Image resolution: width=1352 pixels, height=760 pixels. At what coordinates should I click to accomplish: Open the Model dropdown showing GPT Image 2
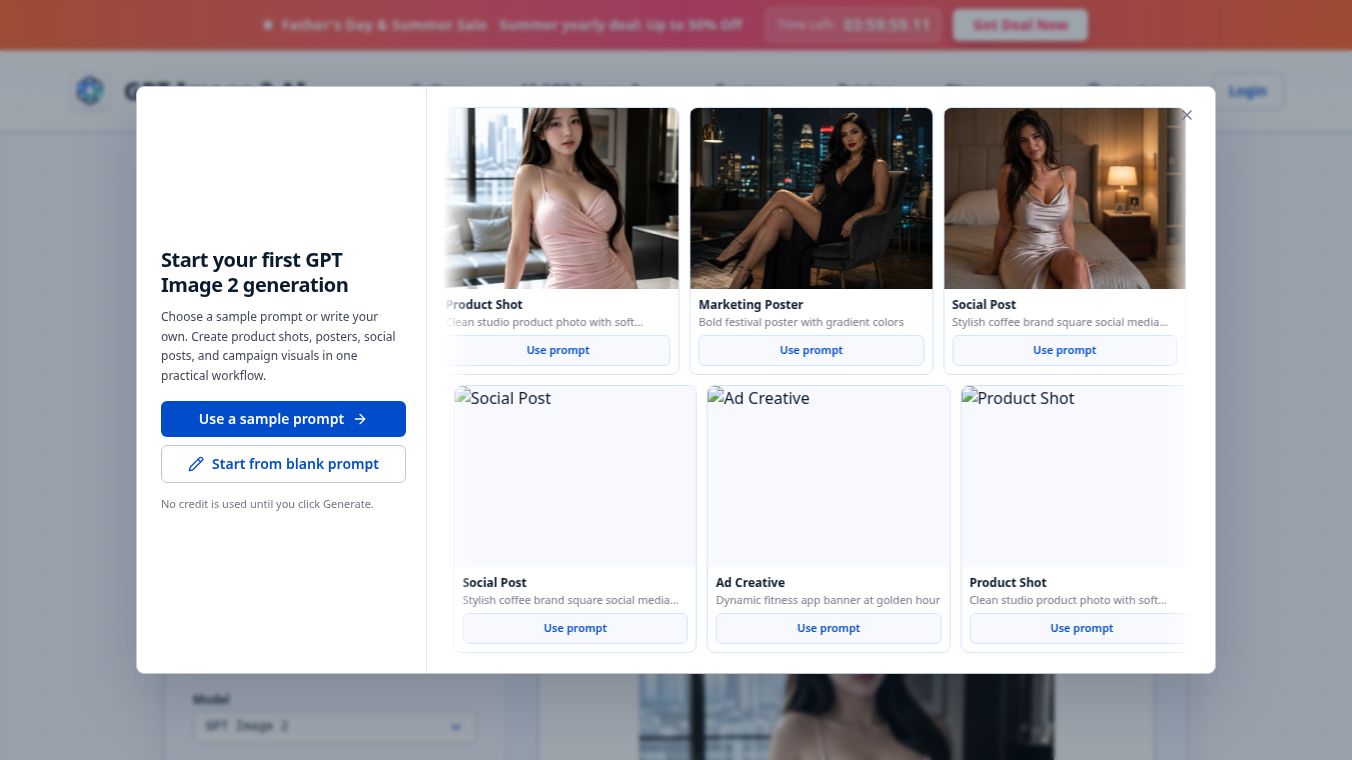coord(334,726)
